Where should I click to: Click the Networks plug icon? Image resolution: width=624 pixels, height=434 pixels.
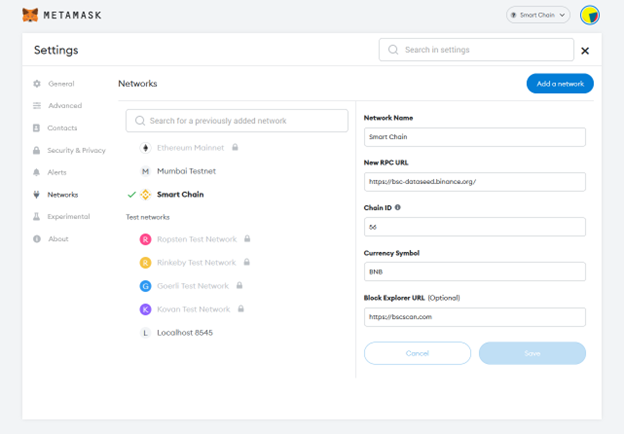coord(36,195)
